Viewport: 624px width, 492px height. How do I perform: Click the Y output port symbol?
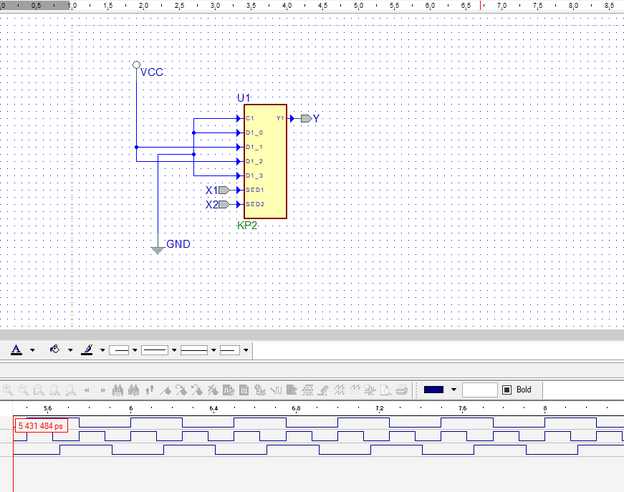pos(305,118)
